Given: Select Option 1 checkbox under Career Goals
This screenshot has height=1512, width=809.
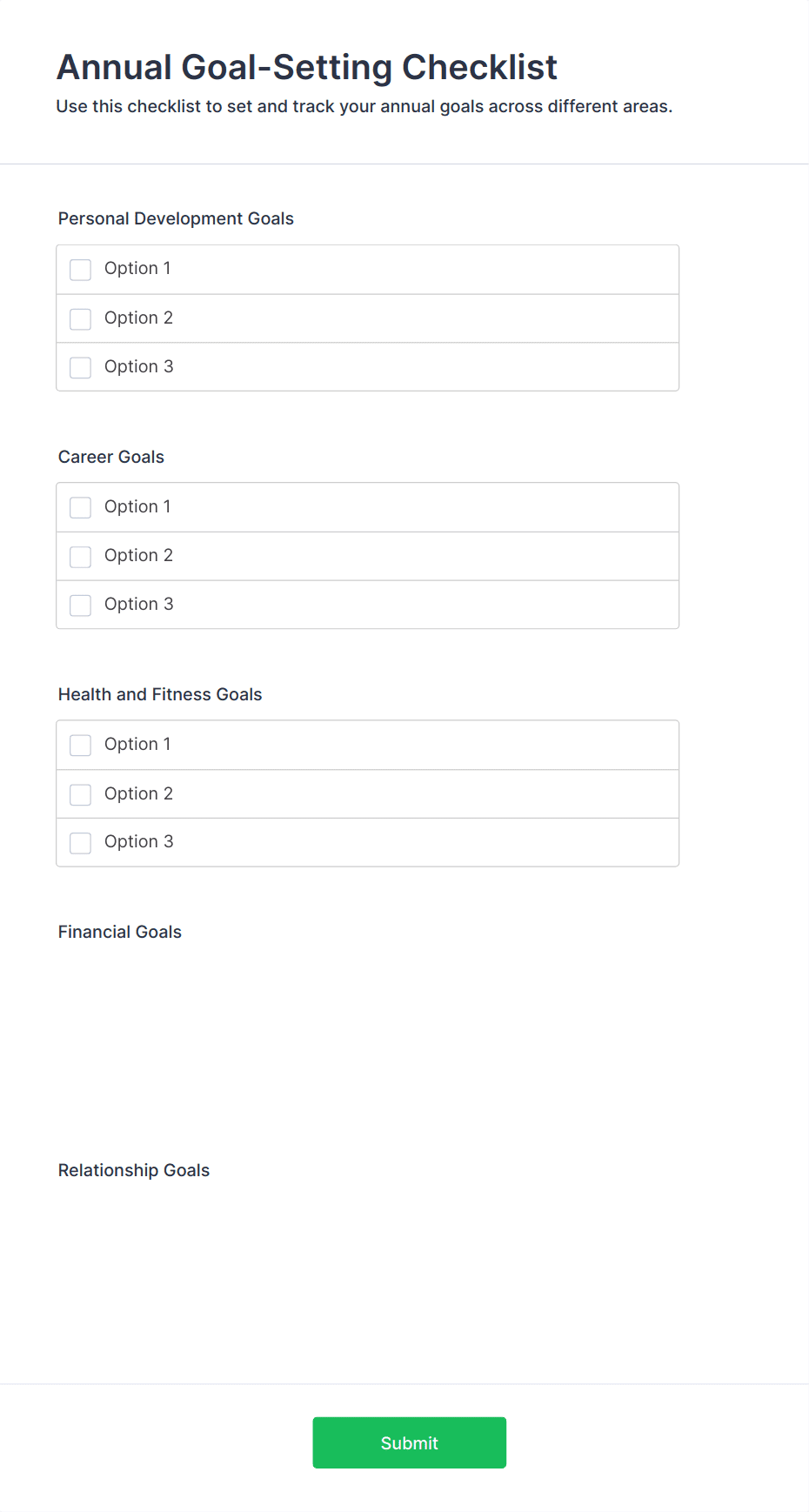Looking at the screenshot, I should pyautogui.click(x=81, y=508).
